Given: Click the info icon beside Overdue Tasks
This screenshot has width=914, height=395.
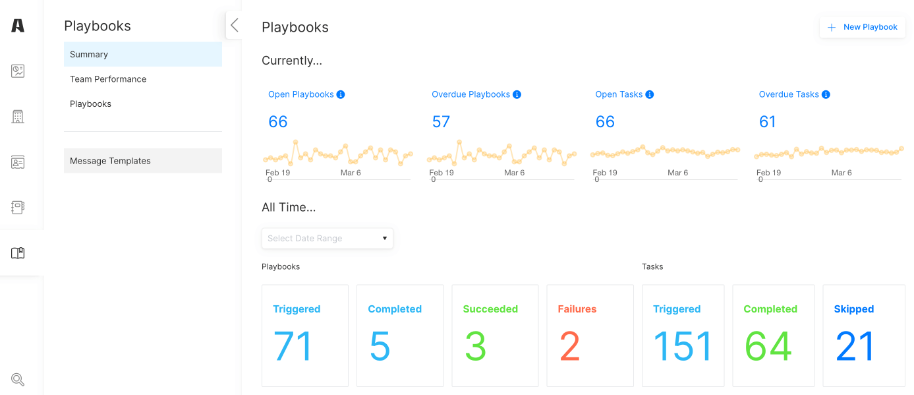Looking at the screenshot, I should [826, 94].
